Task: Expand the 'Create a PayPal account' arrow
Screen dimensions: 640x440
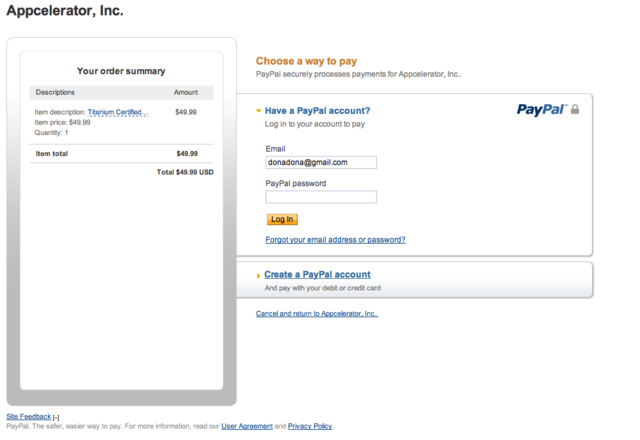Action: pos(259,275)
